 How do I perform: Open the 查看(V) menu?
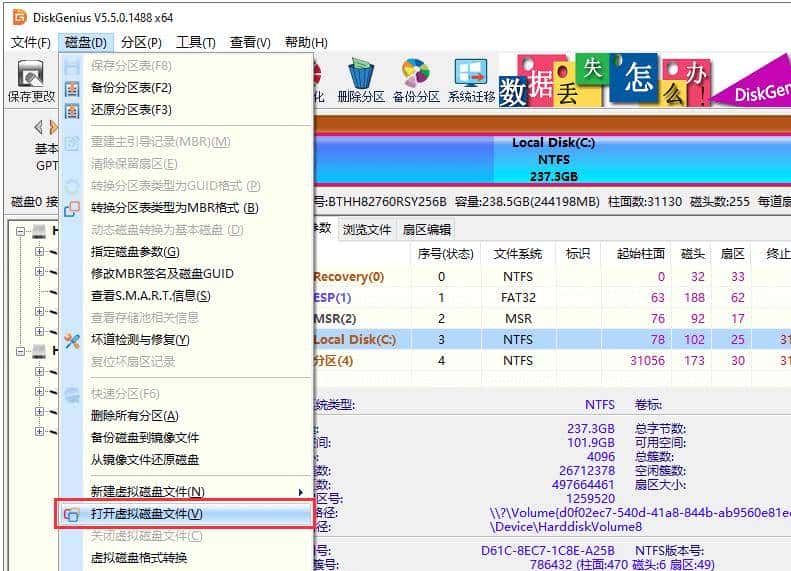[x=250, y=42]
